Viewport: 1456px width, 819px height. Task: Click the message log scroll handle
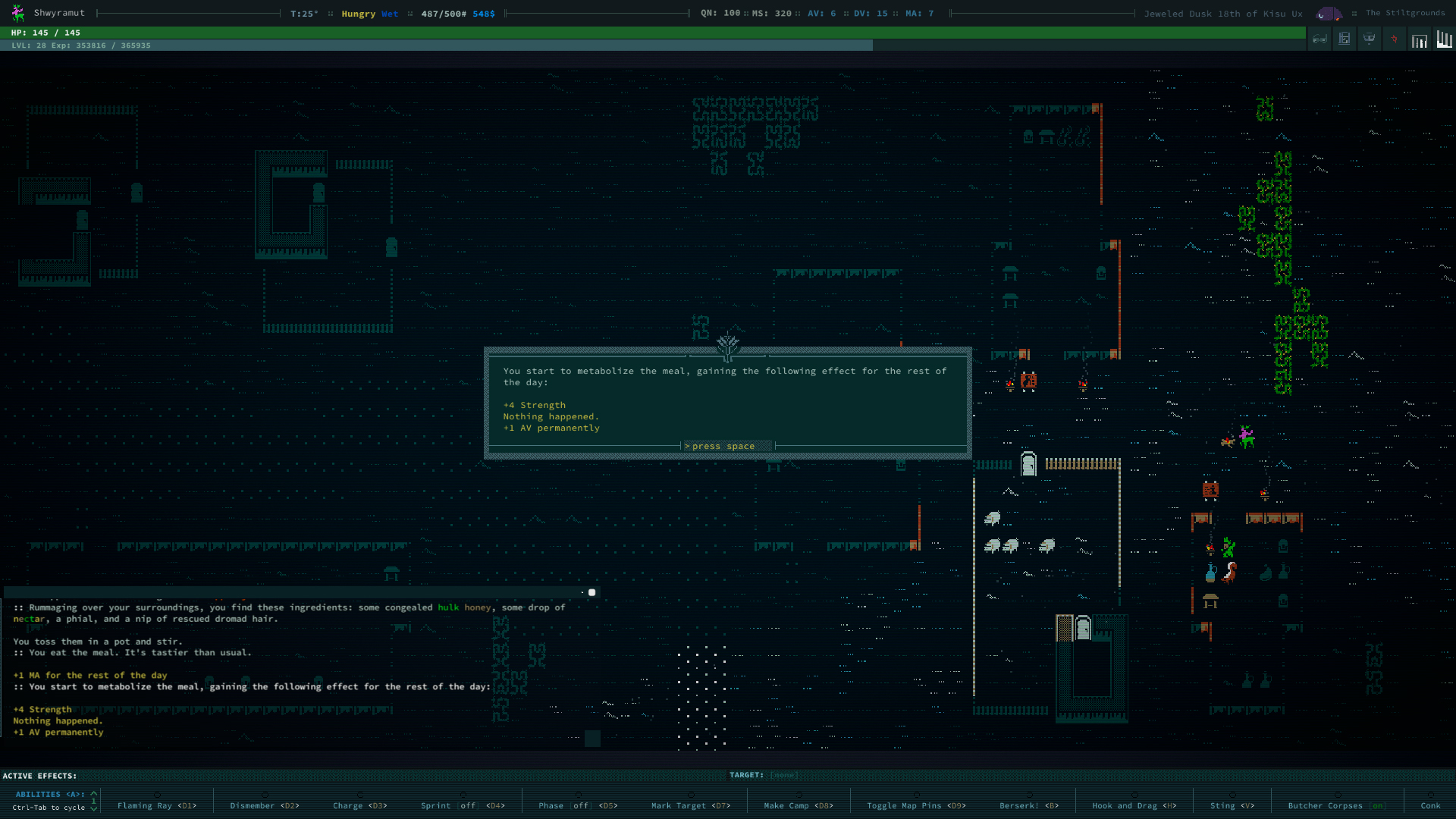click(591, 592)
